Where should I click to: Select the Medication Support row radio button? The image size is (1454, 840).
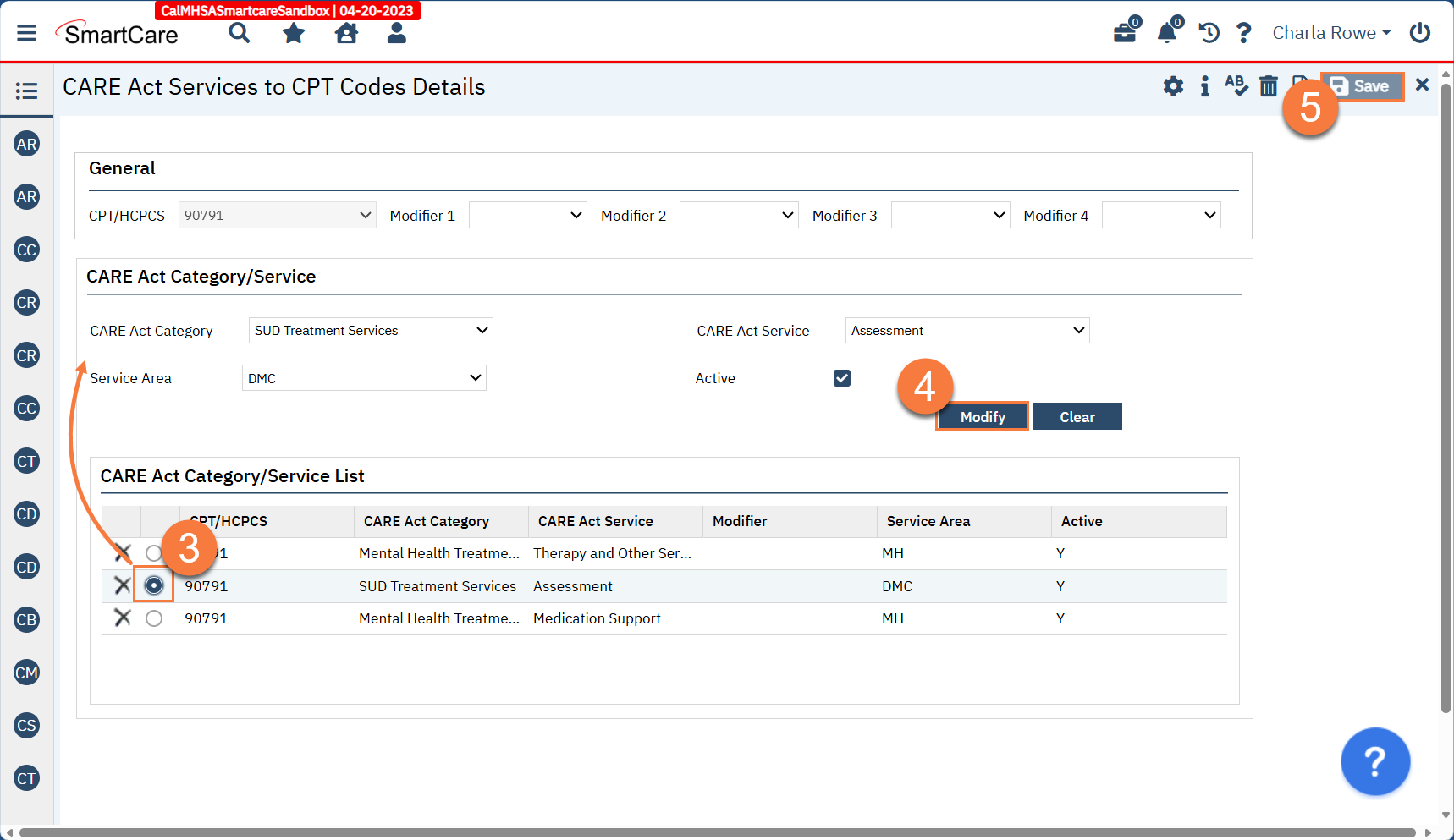pos(154,618)
